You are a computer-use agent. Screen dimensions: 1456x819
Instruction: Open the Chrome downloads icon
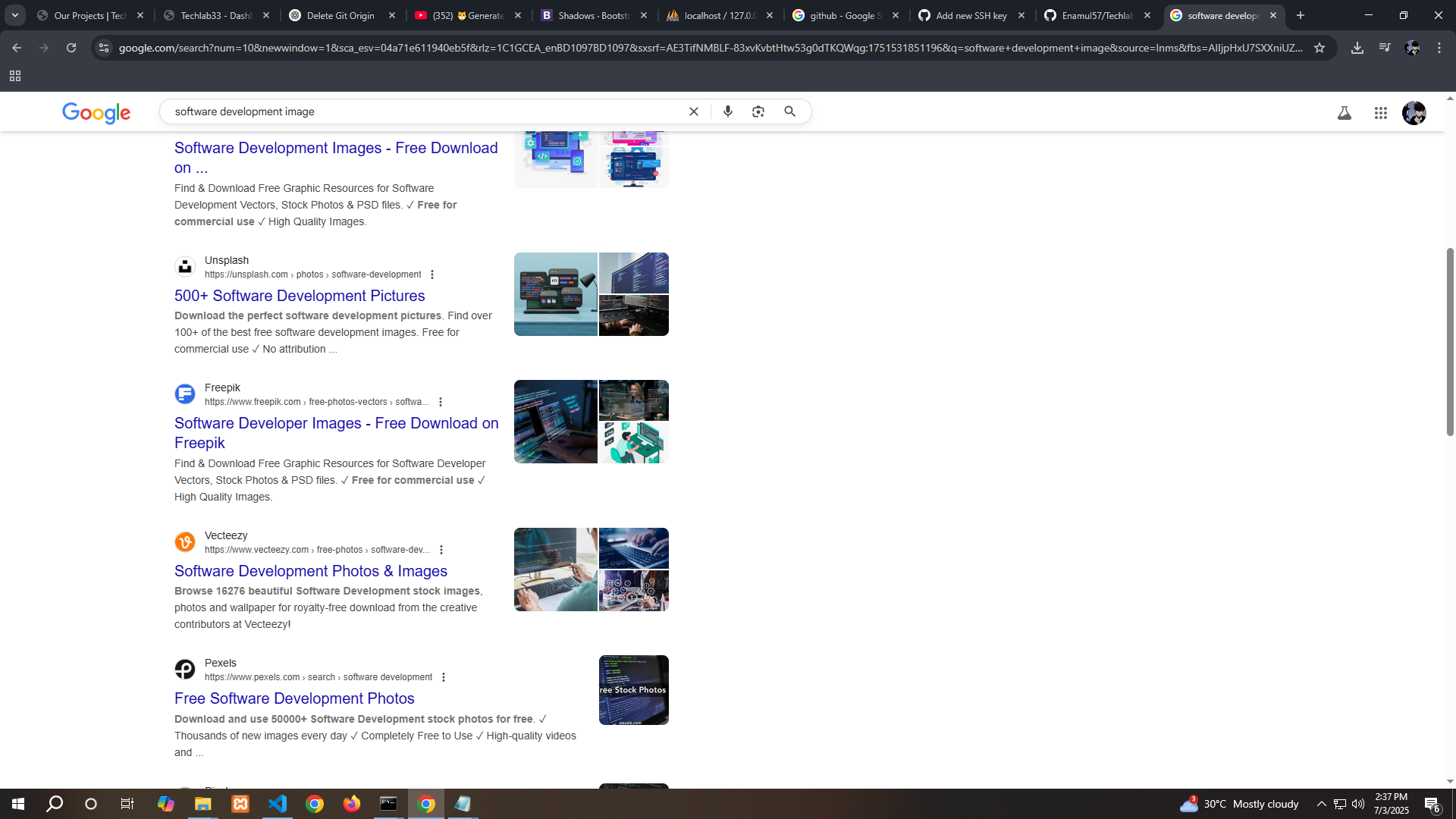[x=1357, y=48]
